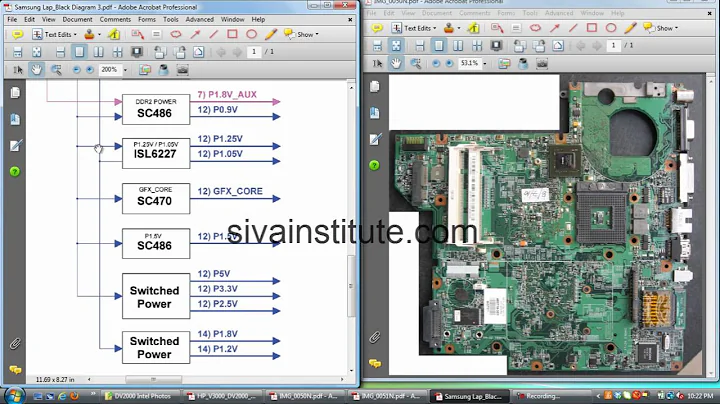Click Zoom In button in Samsung Lap window

click(x=90, y=70)
